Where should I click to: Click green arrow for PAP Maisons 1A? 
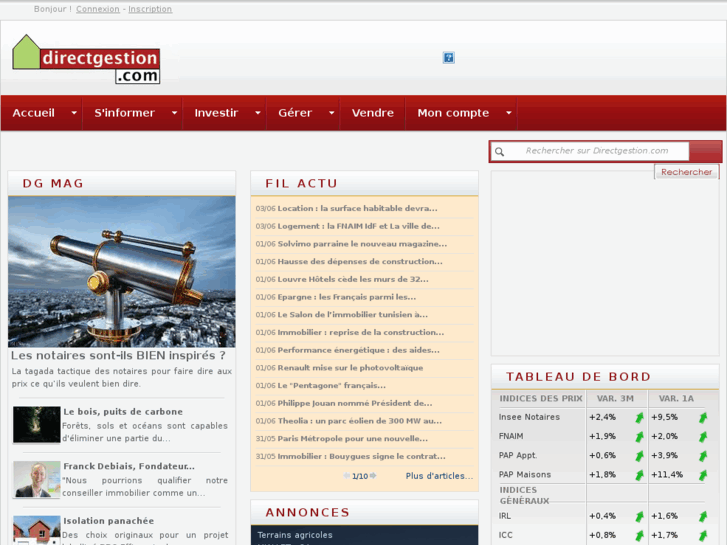click(x=703, y=475)
